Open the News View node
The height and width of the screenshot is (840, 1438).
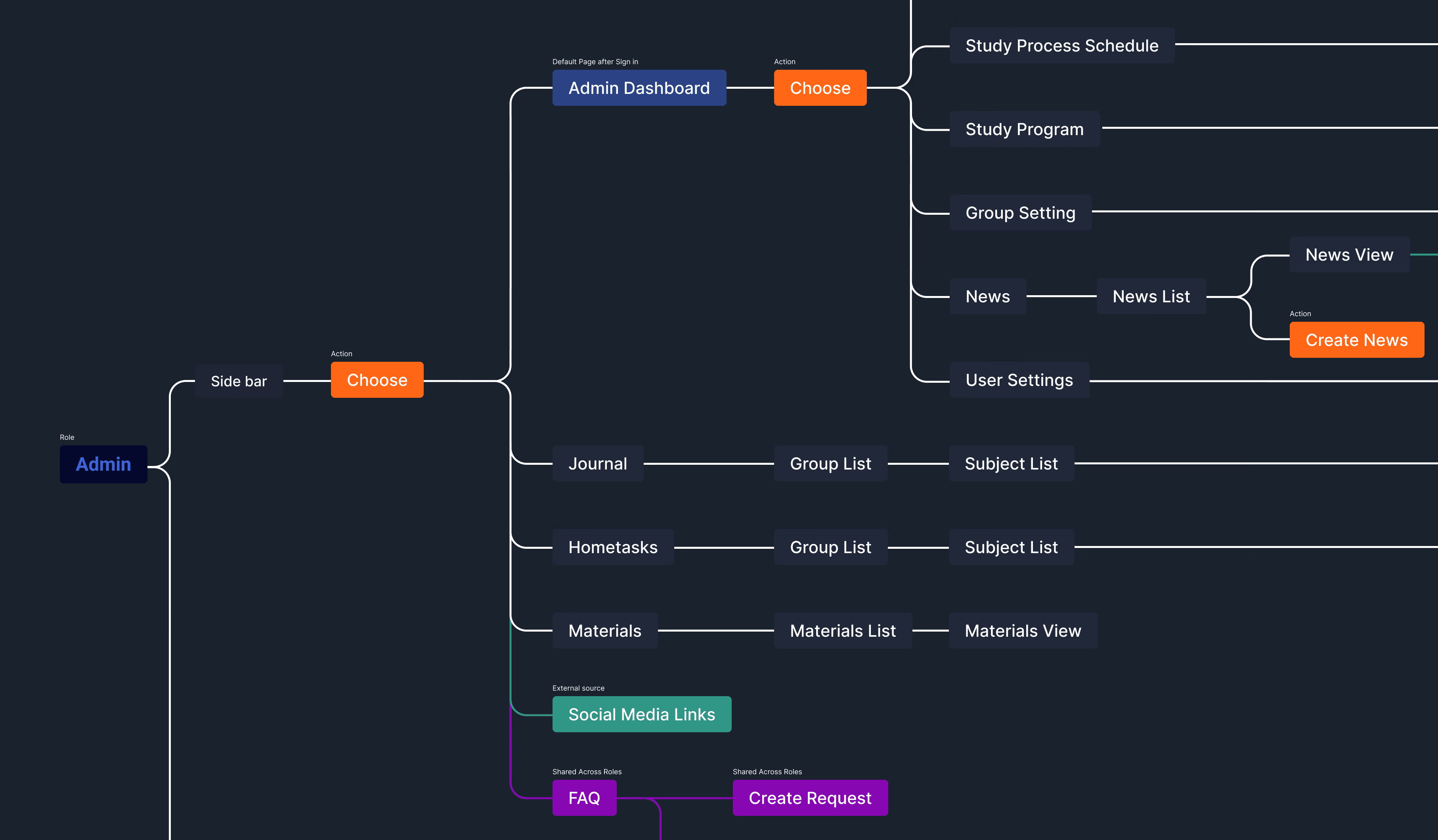pyautogui.click(x=1349, y=255)
